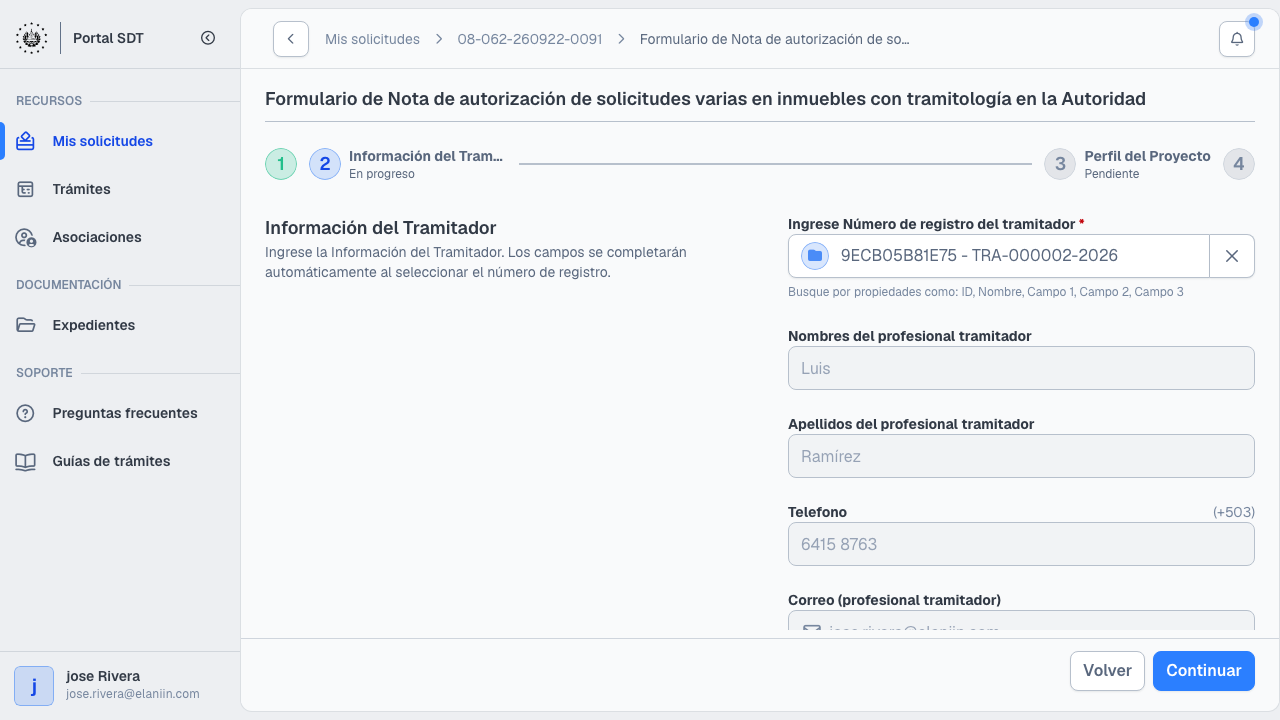This screenshot has height=720, width=1280.
Task: Click the 08-062-260922-0091 breadcrumb link
Action: click(x=530, y=39)
